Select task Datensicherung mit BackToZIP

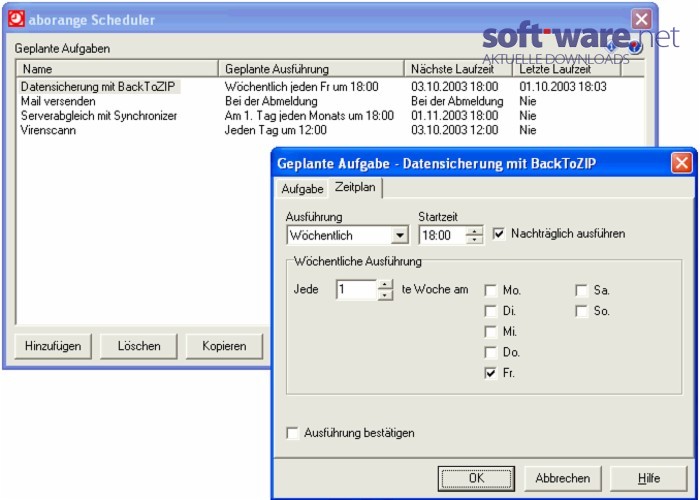pyautogui.click(x=99, y=87)
